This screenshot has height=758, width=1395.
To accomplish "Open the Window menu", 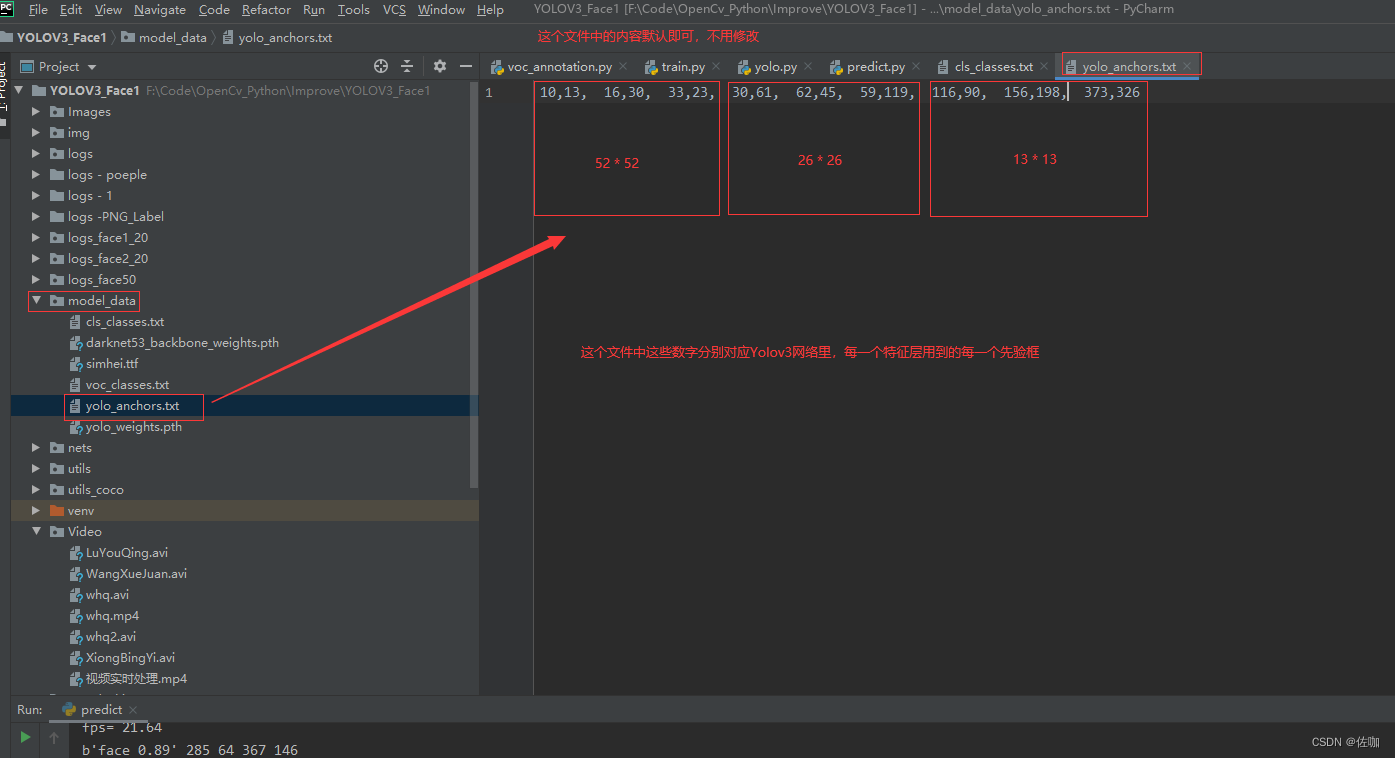I will coord(441,9).
